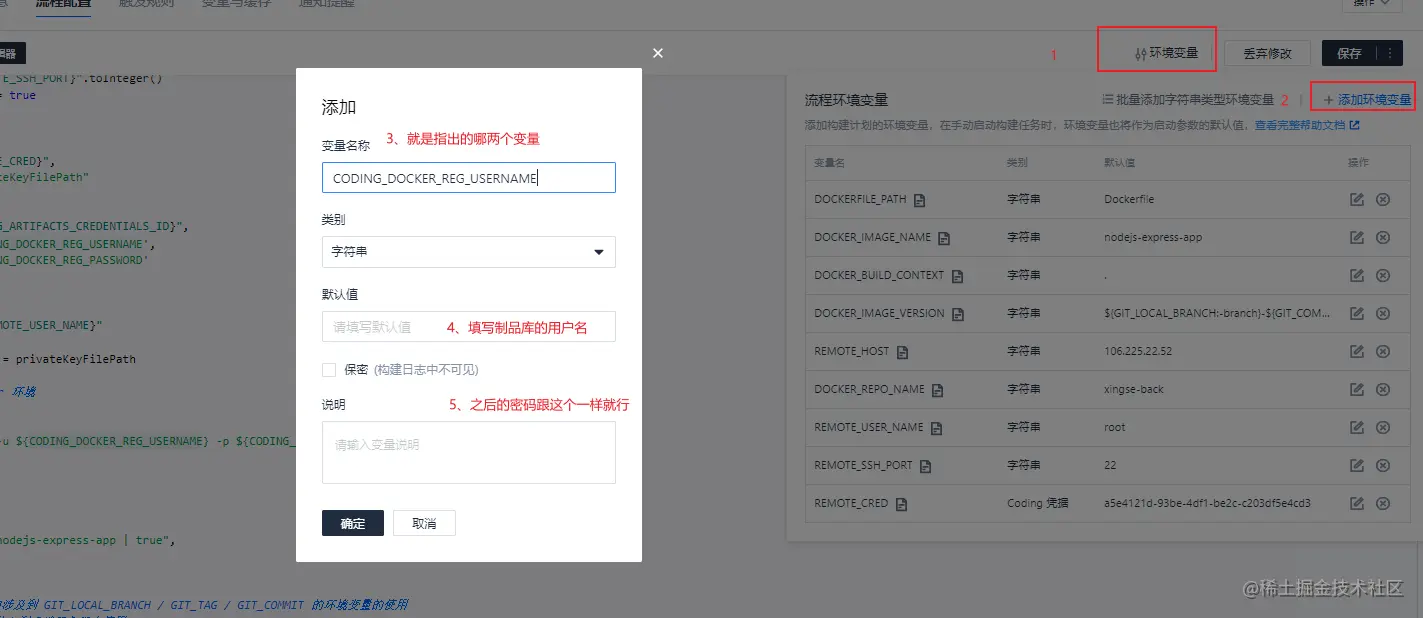Click the document icon beside DOCKER_BUILD_CONTEXT
1423x618 pixels.
pyautogui.click(x=957, y=276)
